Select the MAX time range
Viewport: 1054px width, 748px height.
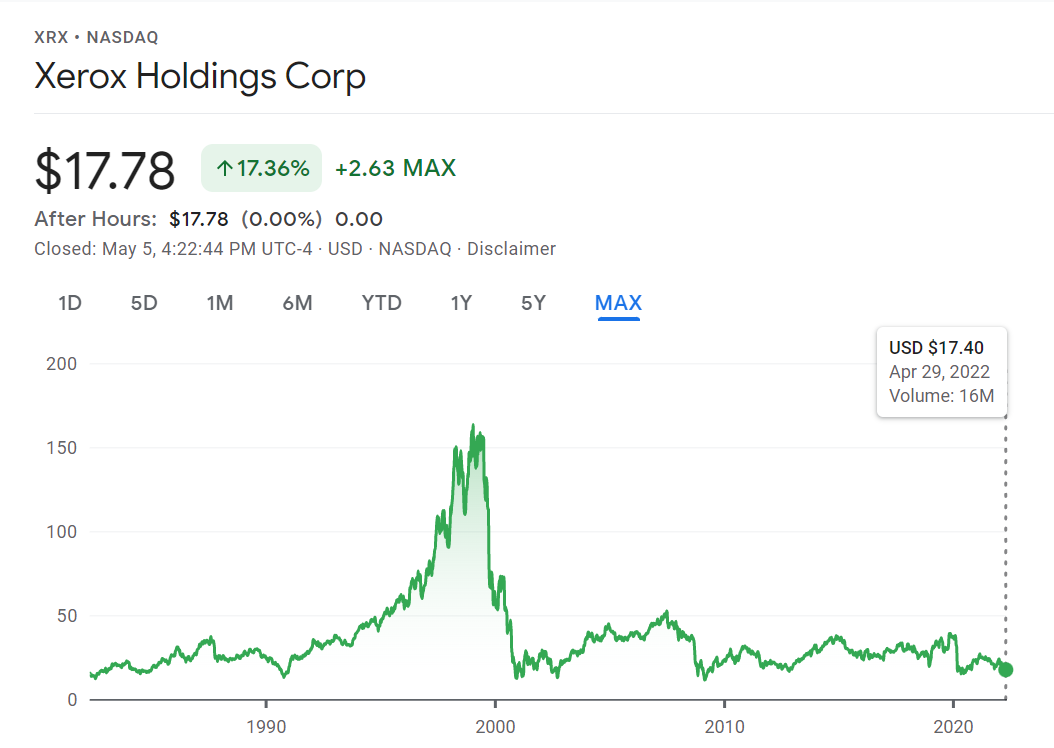click(x=618, y=302)
